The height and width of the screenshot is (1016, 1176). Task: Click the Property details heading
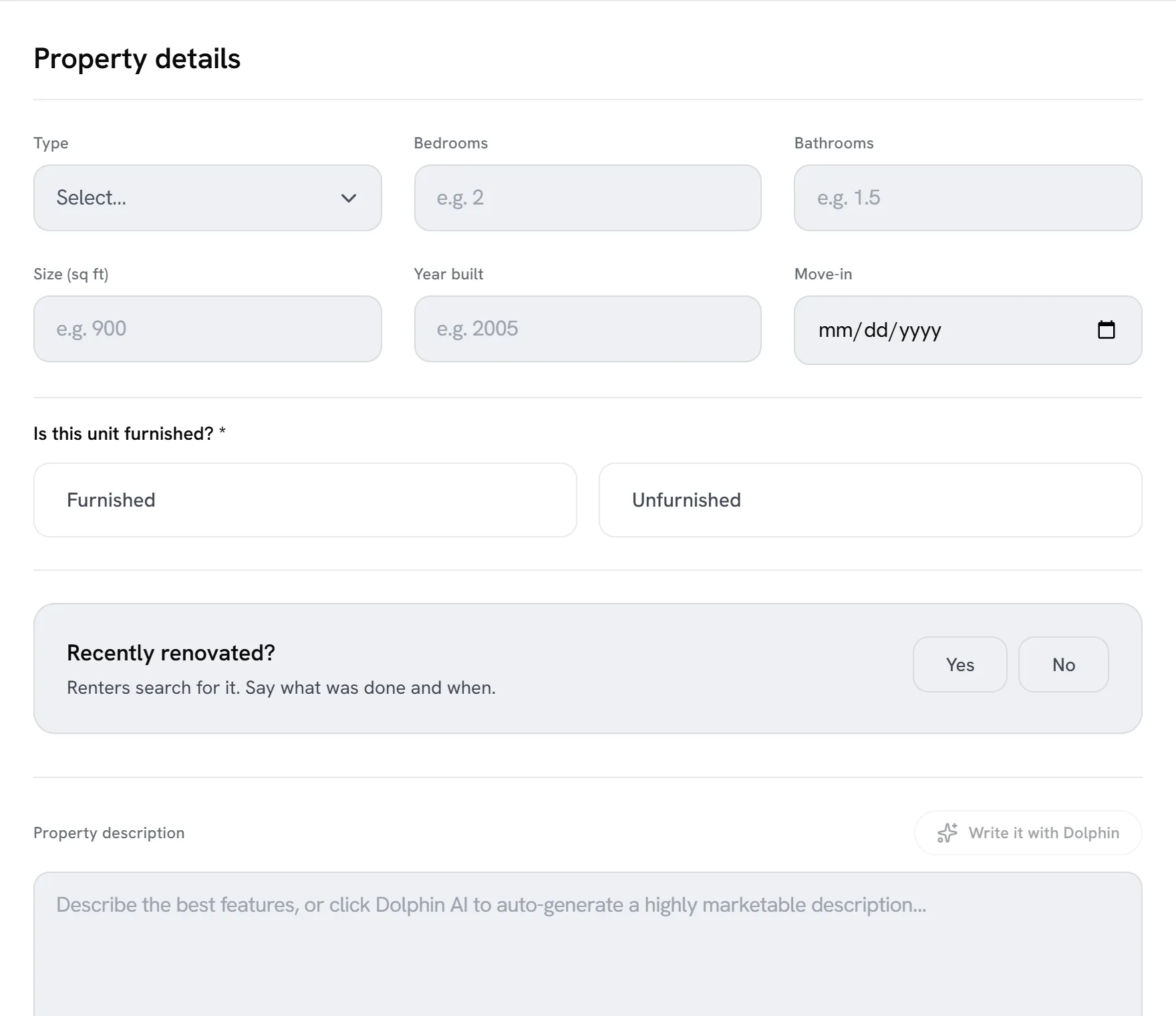pyautogui.click(x=137, y=59)
